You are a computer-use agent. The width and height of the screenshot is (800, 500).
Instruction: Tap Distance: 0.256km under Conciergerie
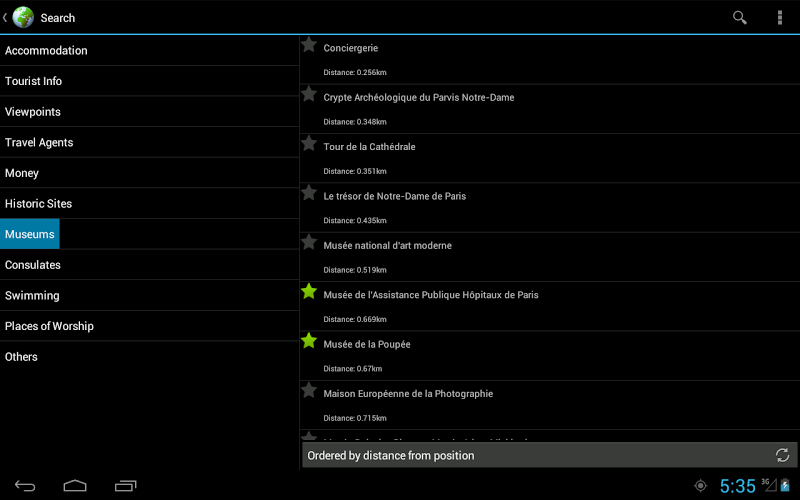(355, 72)
